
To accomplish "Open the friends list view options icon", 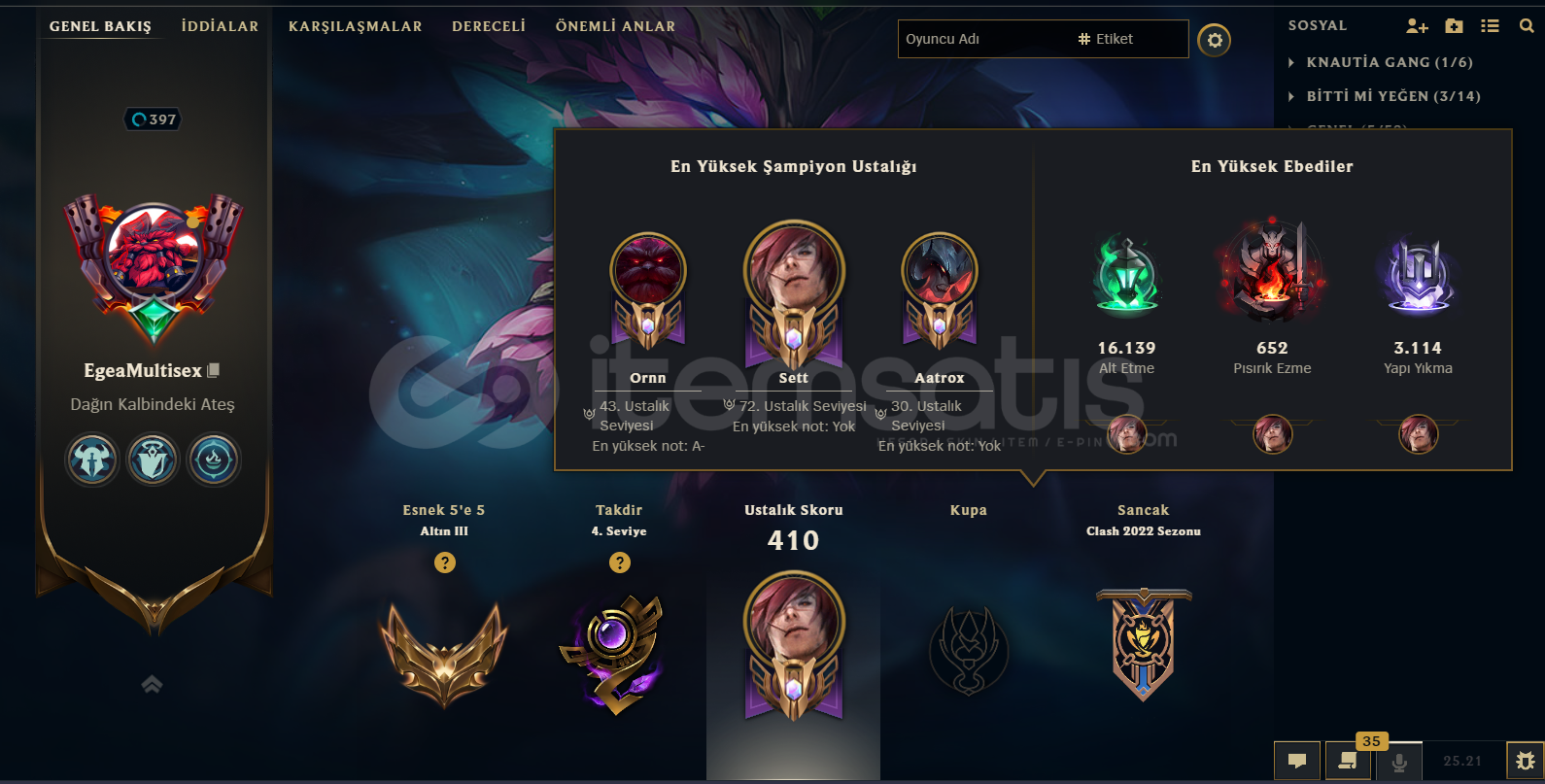I will (1490, 26).
